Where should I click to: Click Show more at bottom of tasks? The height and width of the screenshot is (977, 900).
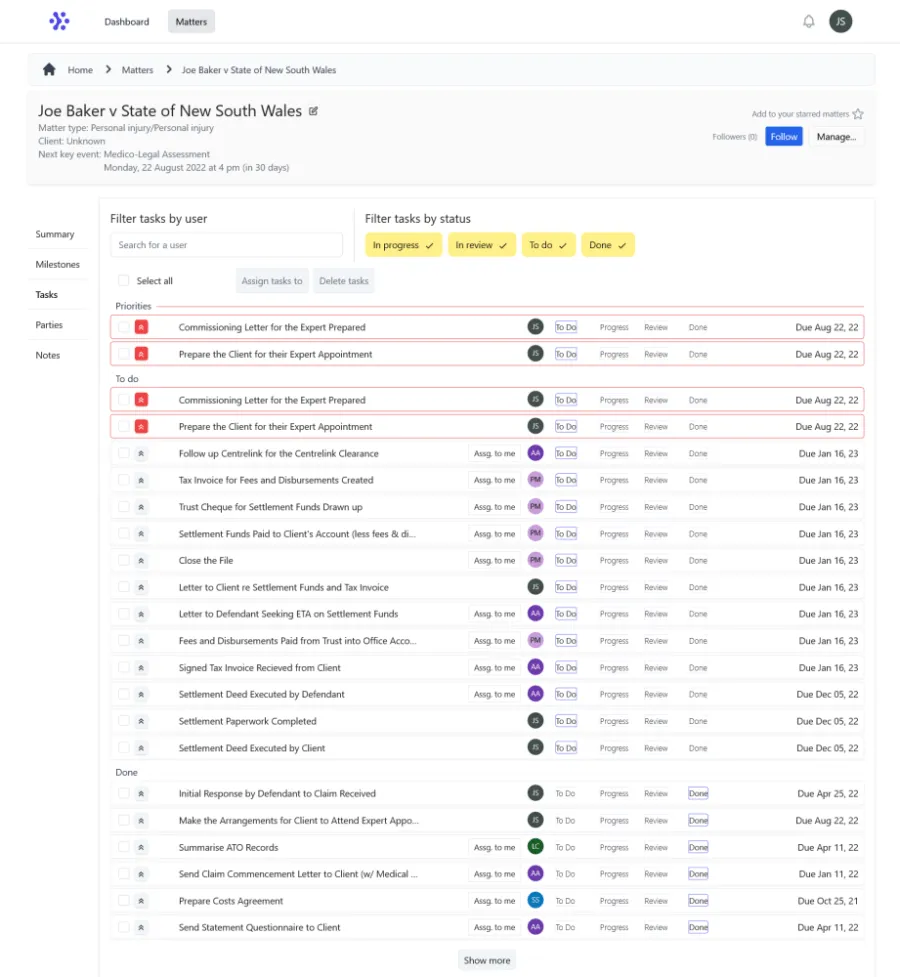(x=487, y=960)
